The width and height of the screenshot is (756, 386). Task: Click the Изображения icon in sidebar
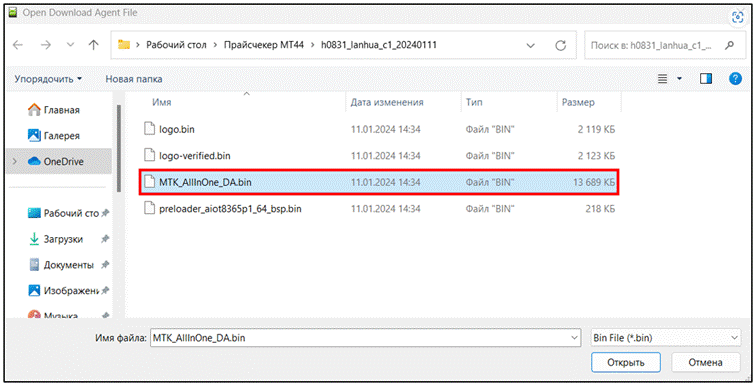[34, 291]
